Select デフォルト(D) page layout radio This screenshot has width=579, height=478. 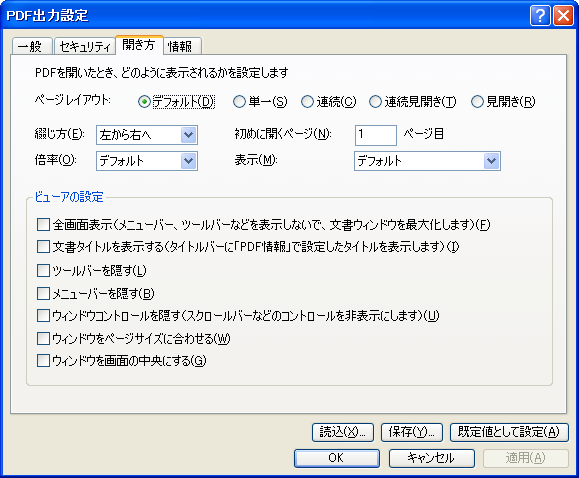tap(176, 102)
